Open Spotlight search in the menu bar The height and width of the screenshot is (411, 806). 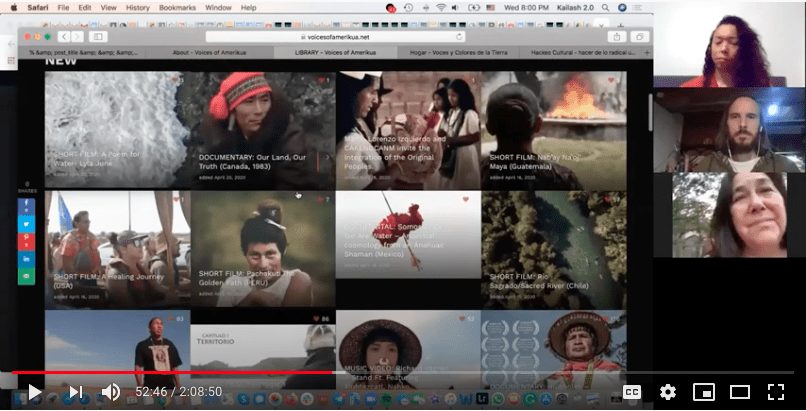tap(606, 8)
